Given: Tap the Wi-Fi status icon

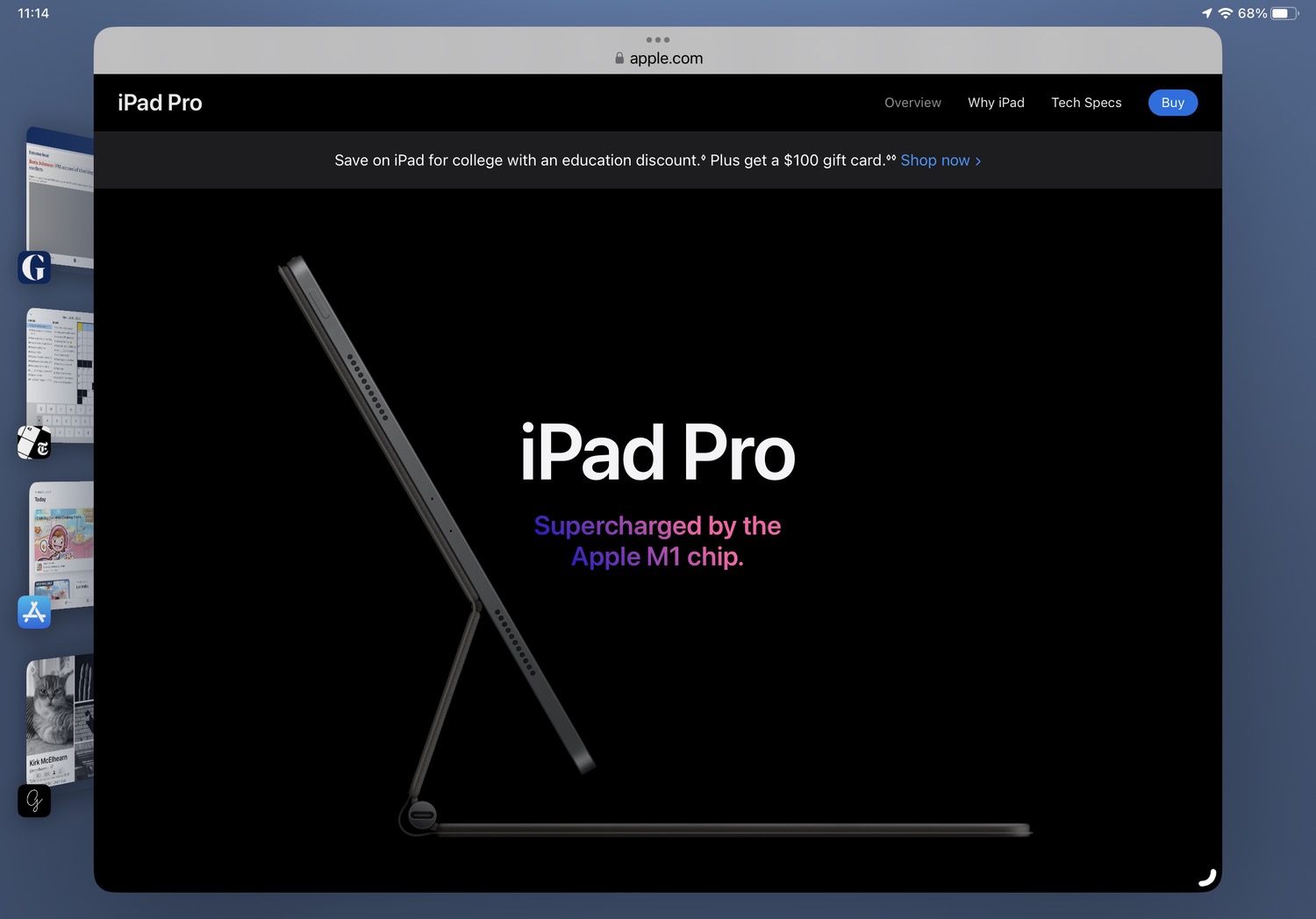Looking at the screenshot, I should 1226,13.
